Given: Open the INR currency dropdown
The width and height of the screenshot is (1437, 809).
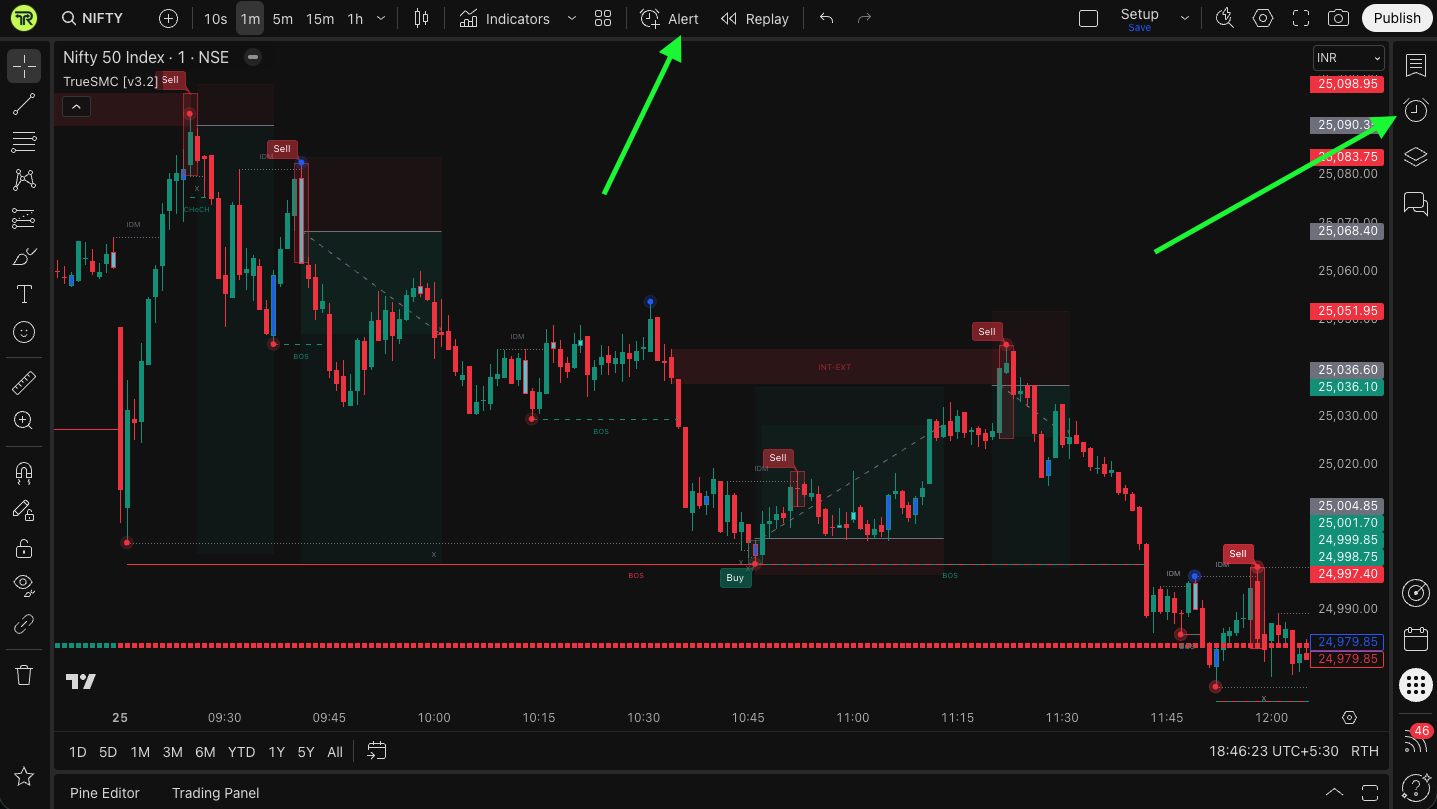Looking at the screenshot, I should 1348,58.
